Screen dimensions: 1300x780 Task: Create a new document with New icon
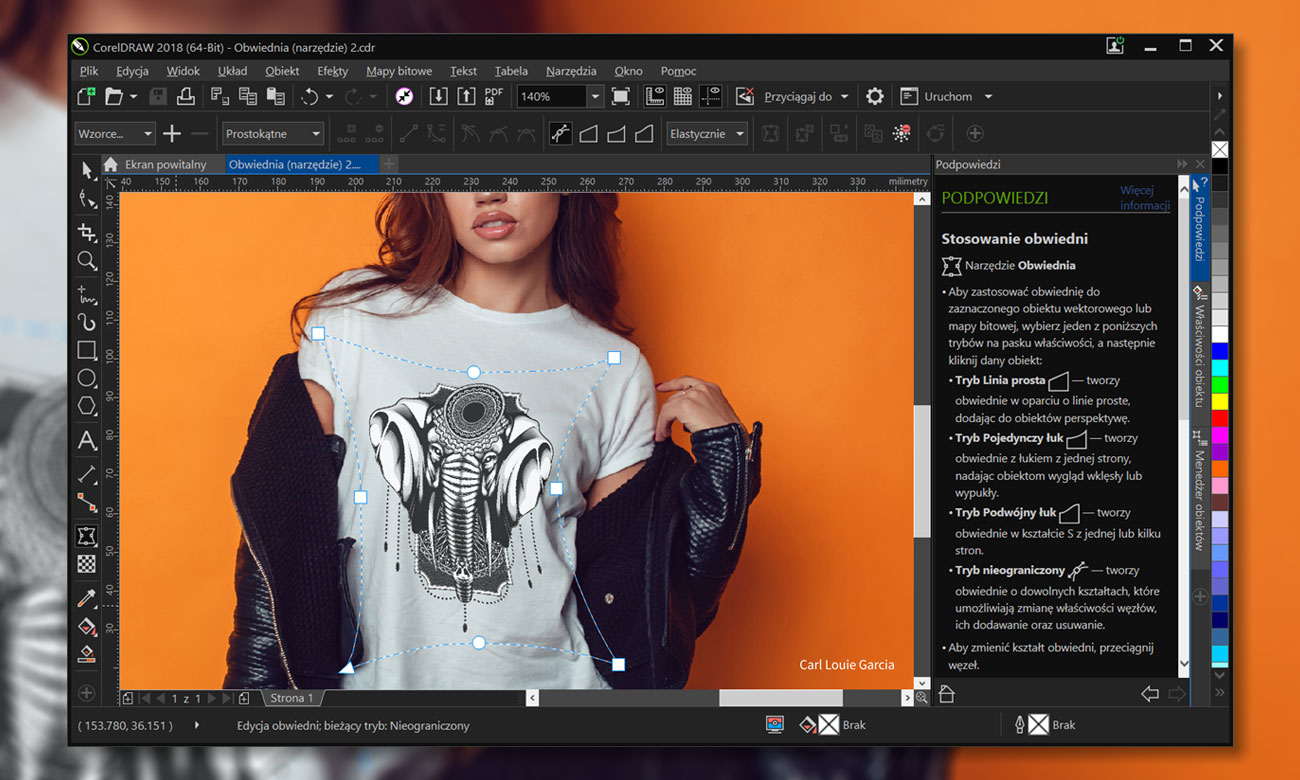87,96
